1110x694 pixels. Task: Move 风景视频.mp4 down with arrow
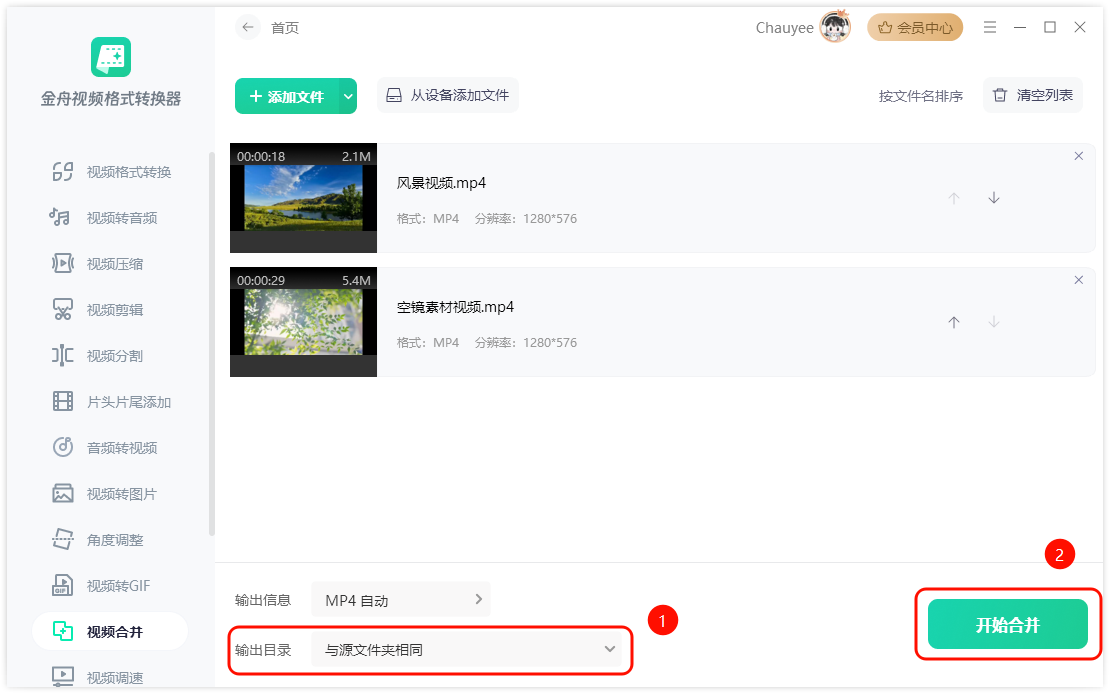[x=994, y=198]
